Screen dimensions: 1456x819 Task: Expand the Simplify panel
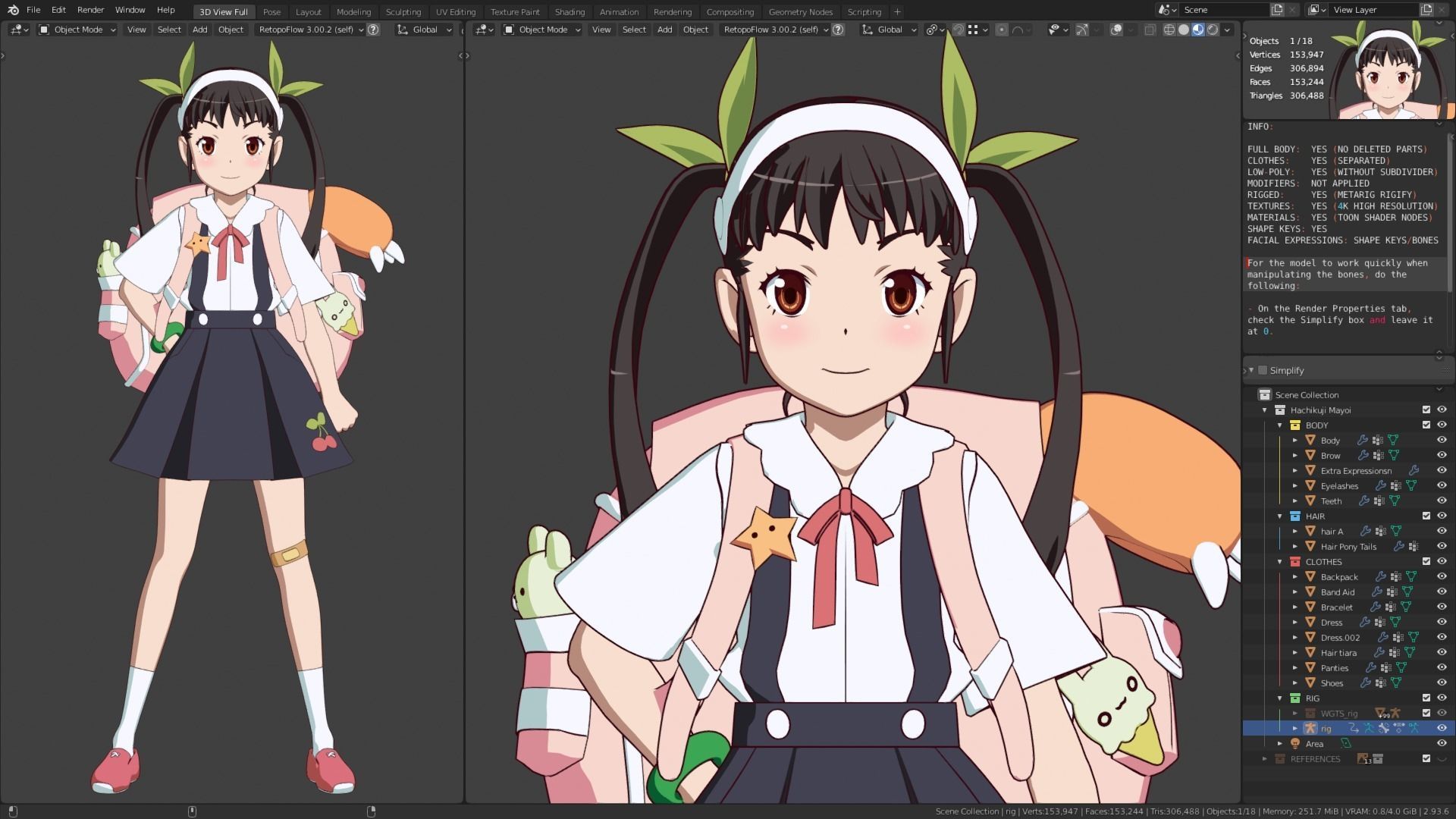point(1251,370)
